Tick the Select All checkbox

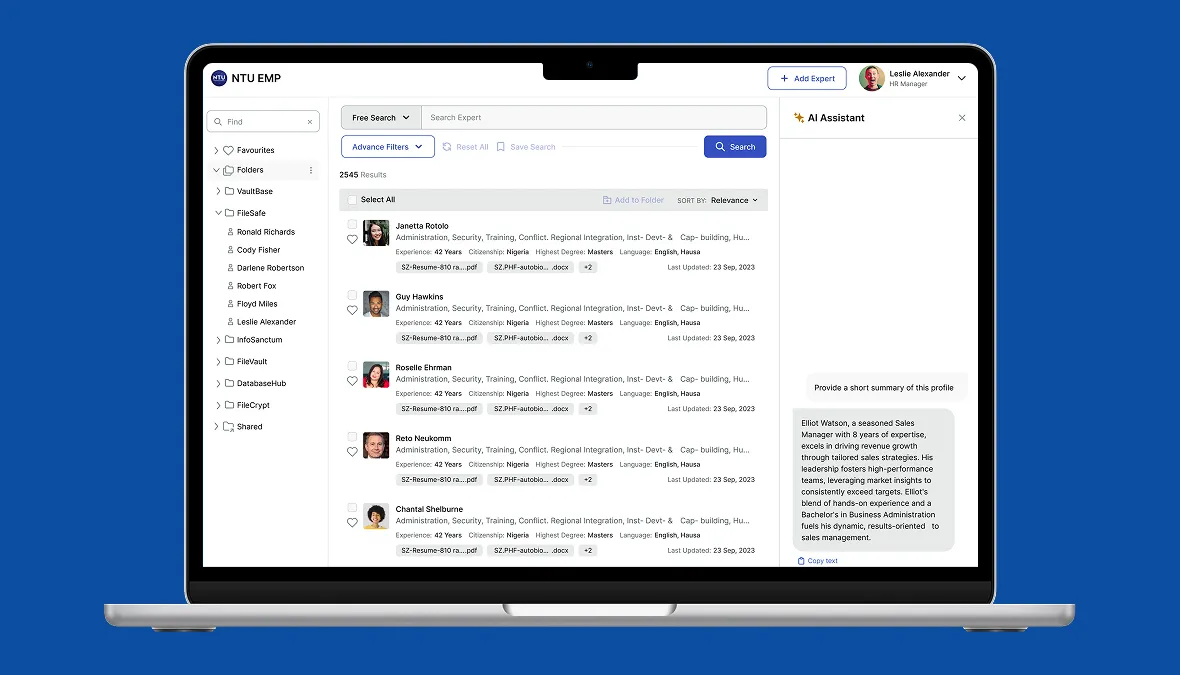(352, 200)
